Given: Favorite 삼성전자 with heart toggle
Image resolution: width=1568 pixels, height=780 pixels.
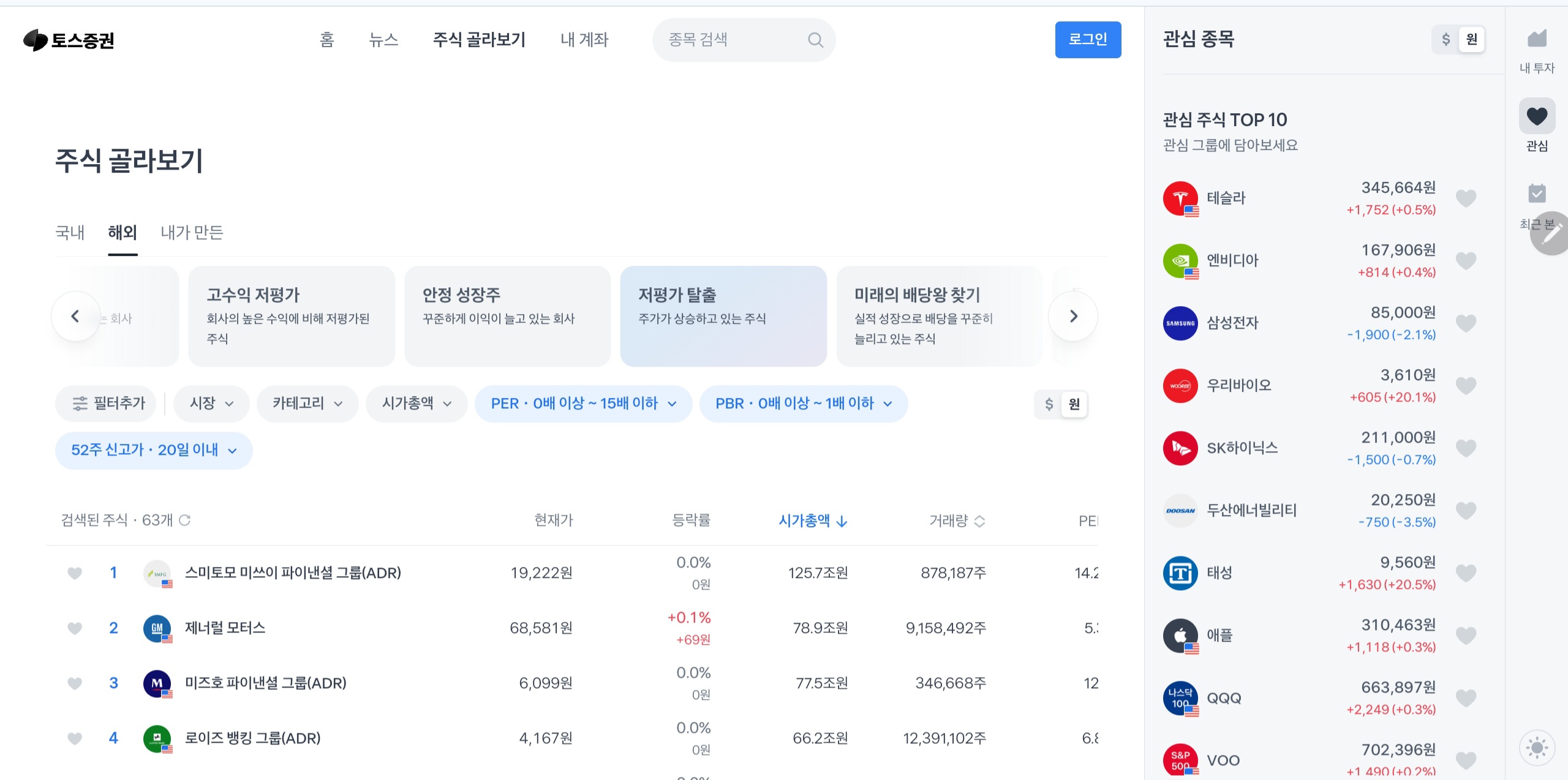Looking at the screenshot, I should [x=1466, y=323].
